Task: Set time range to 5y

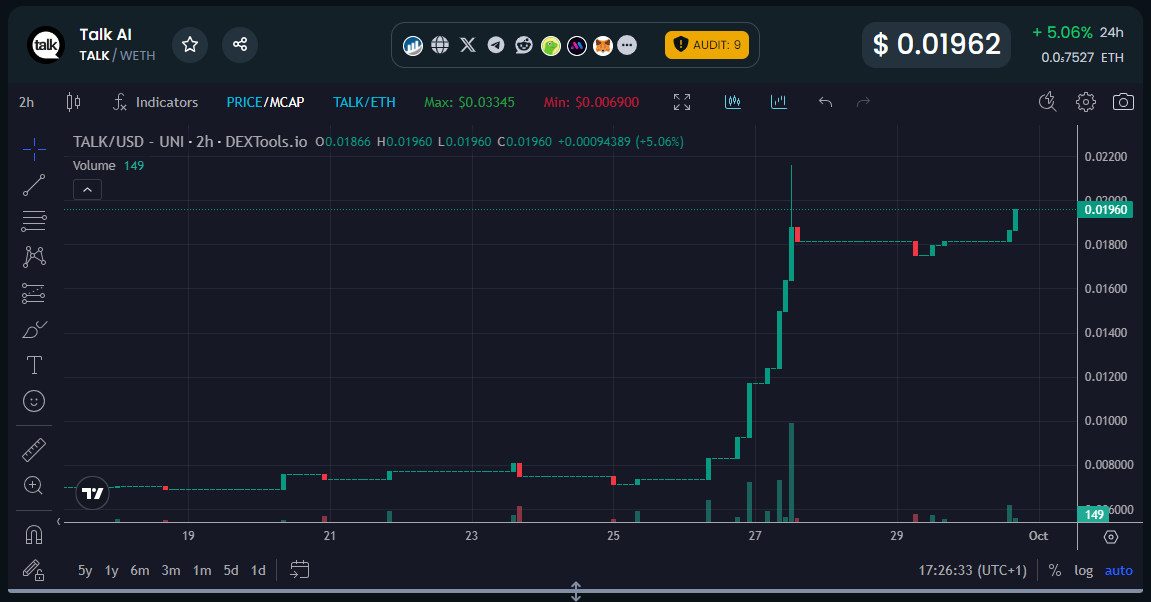Action: [x=85, y=570]
